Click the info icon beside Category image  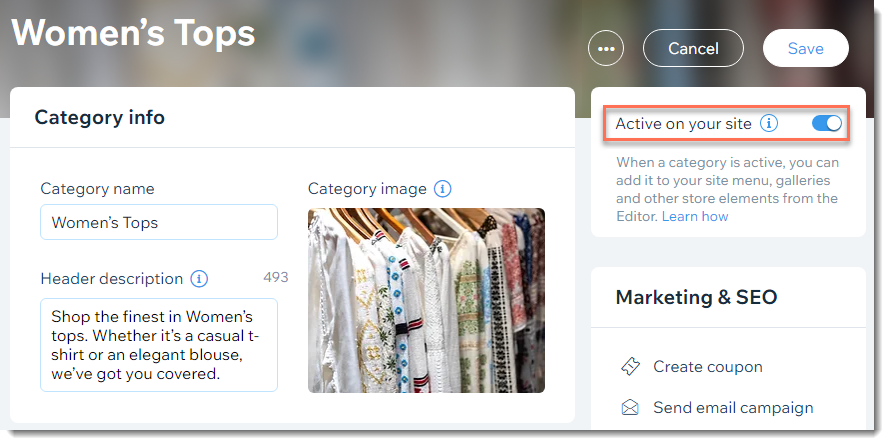click(443, 189)
